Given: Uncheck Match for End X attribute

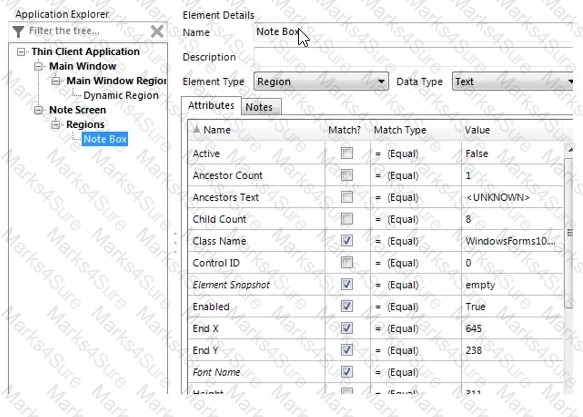Looking at the screenshot, I should click(x=347, y=328).
